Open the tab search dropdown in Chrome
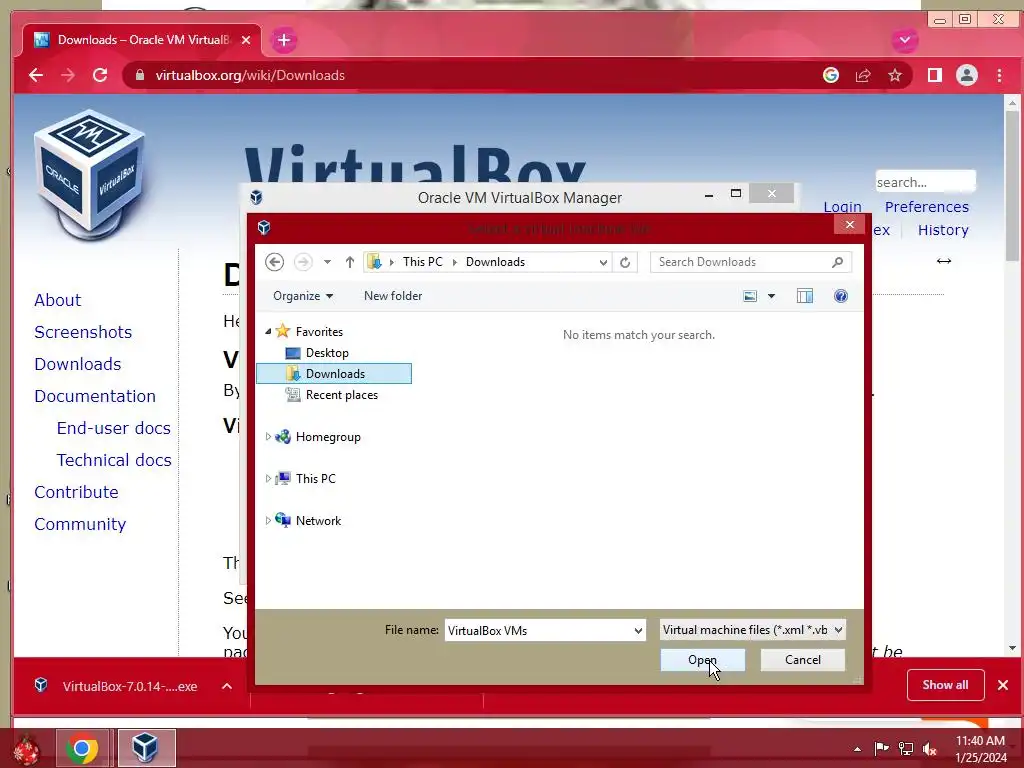This screenshot has width=1024, height=768. [904, 40]
